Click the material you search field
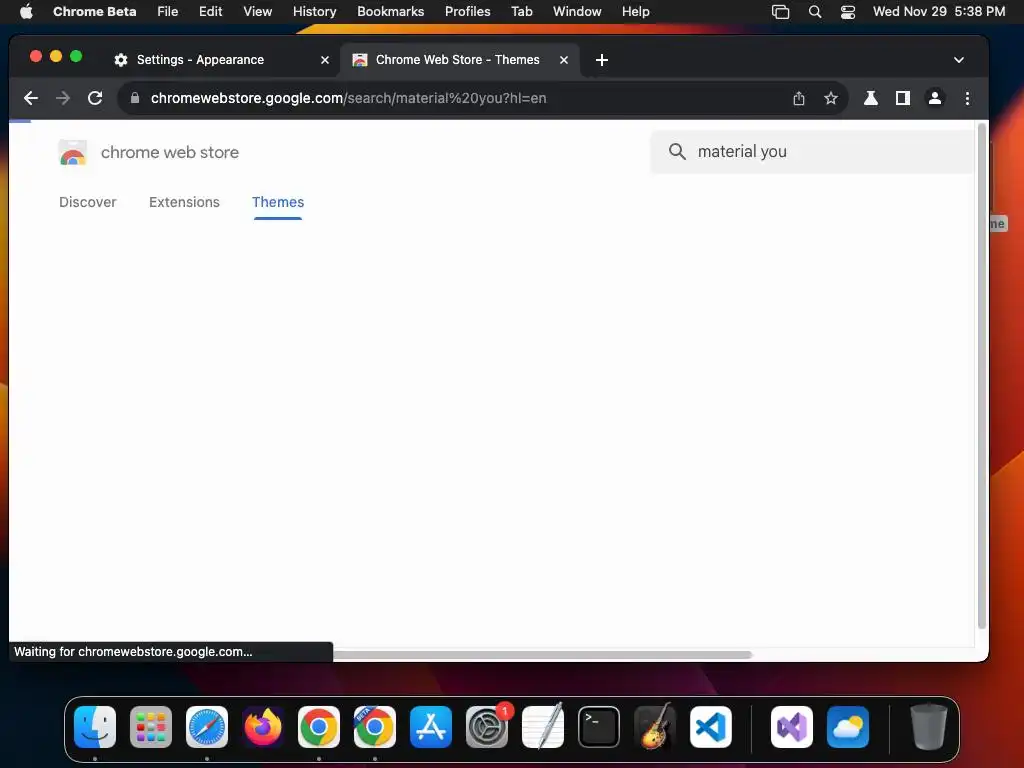 click(x=812, y=152)
